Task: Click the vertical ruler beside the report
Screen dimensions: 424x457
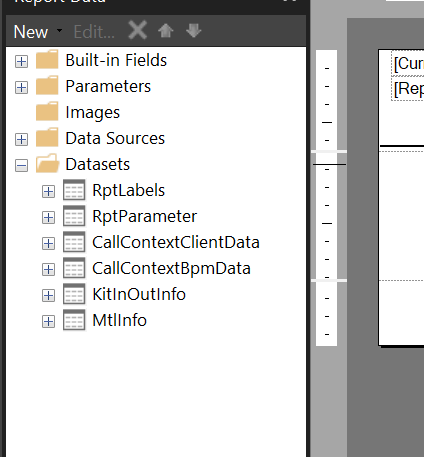Action: pos(326,198)
